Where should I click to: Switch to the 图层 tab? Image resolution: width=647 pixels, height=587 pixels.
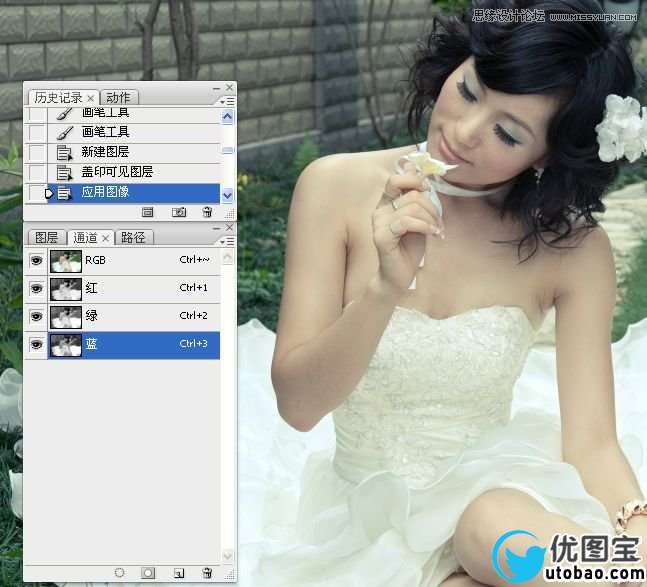coord(46,238)
